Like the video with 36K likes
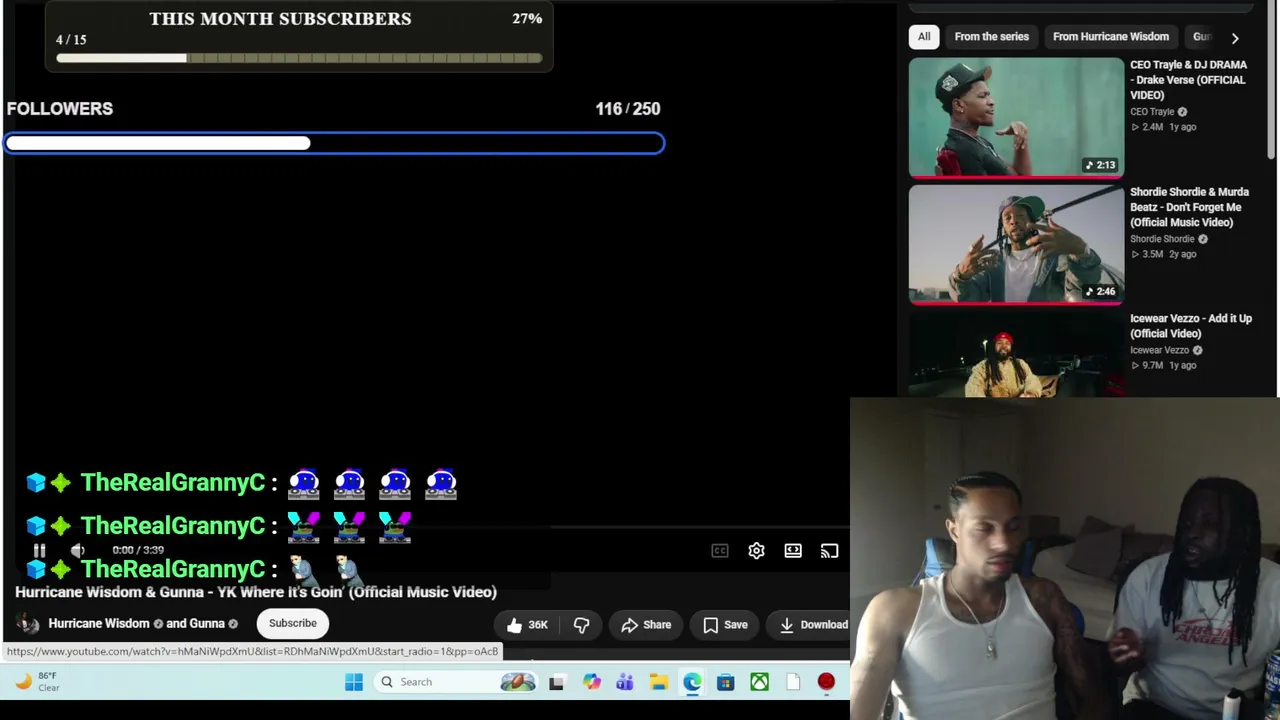Screen dimensions: 1280x720 pyautogui.click(x=527, y=625)
